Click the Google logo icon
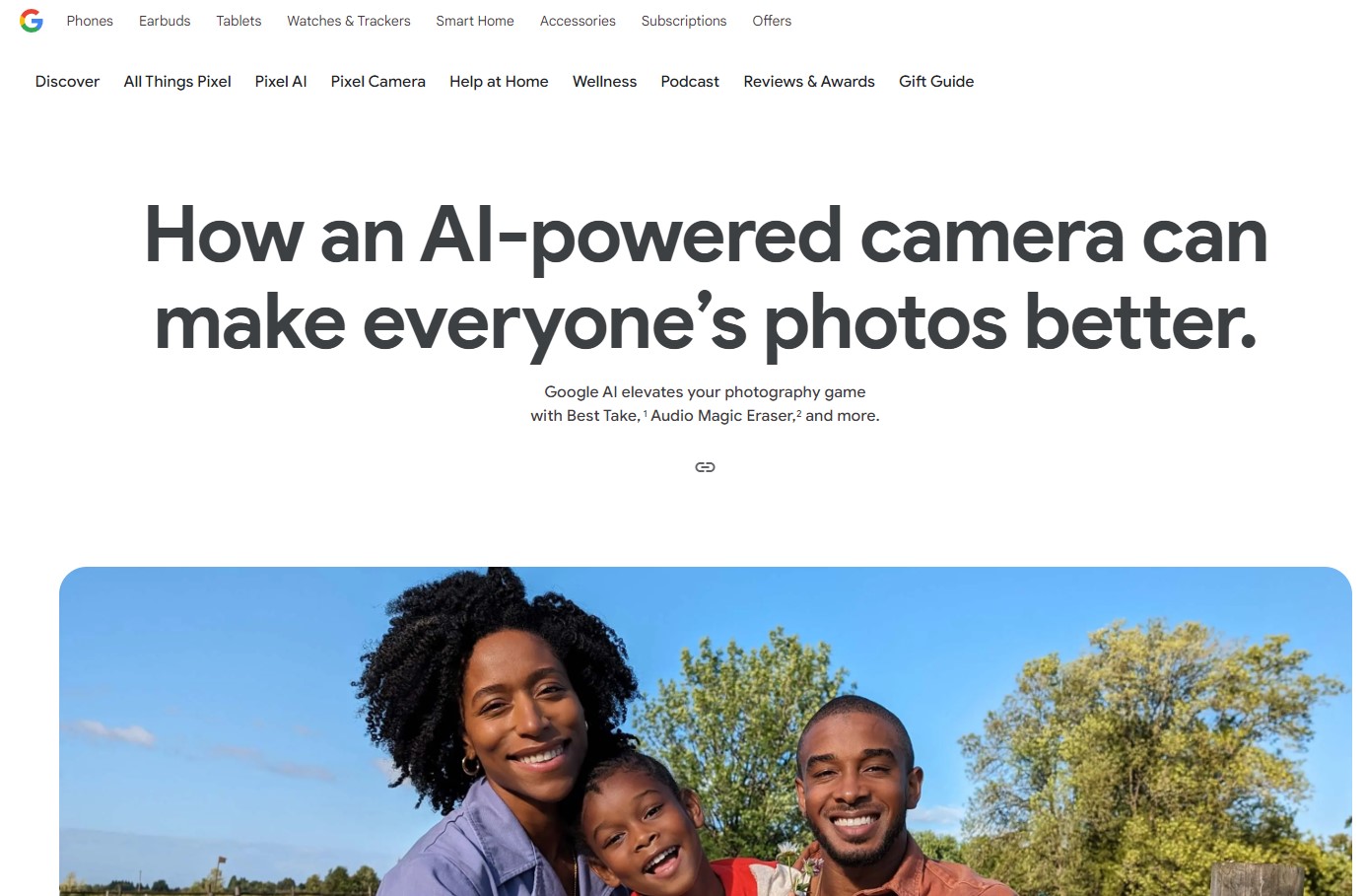 click(32, 21)
